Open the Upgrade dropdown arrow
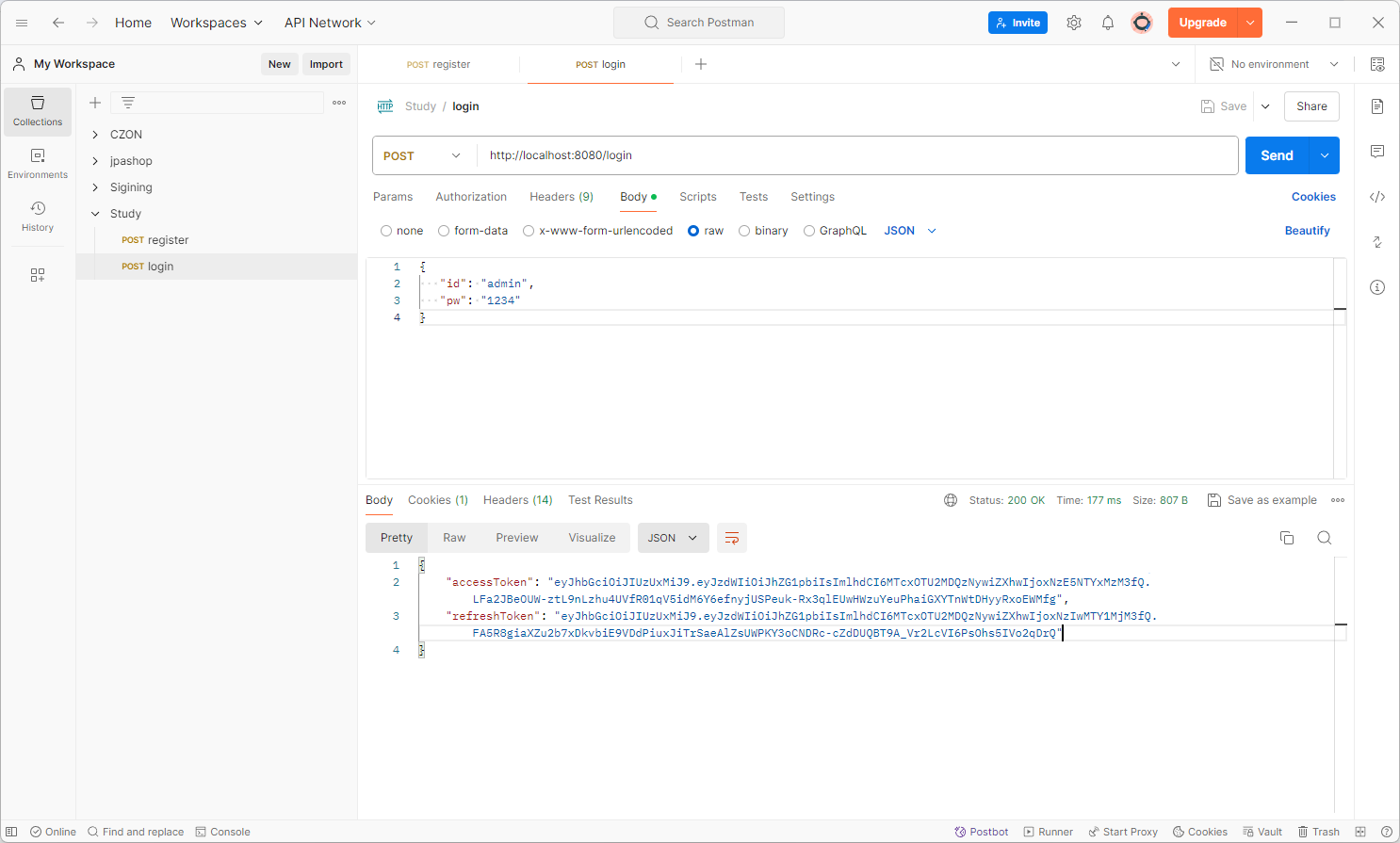 [1250, 23]
